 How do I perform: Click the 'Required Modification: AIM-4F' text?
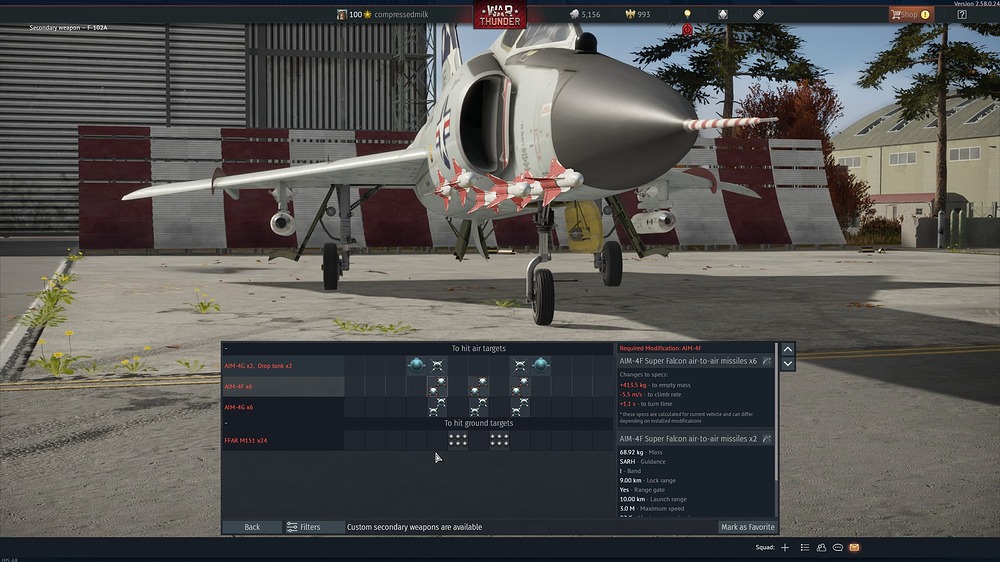(660, 348)
